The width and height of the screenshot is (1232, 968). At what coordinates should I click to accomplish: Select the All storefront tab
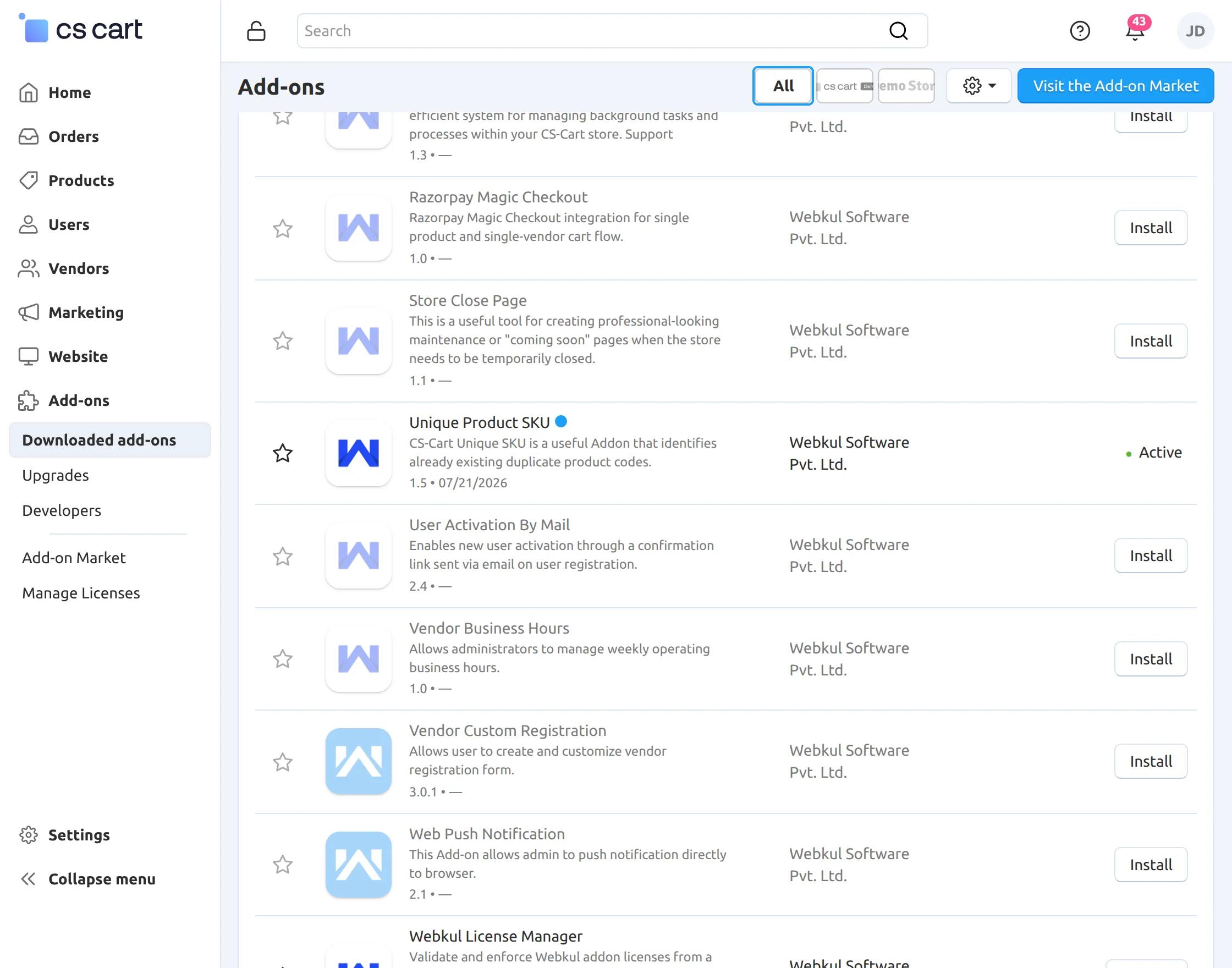pos(783,86)
